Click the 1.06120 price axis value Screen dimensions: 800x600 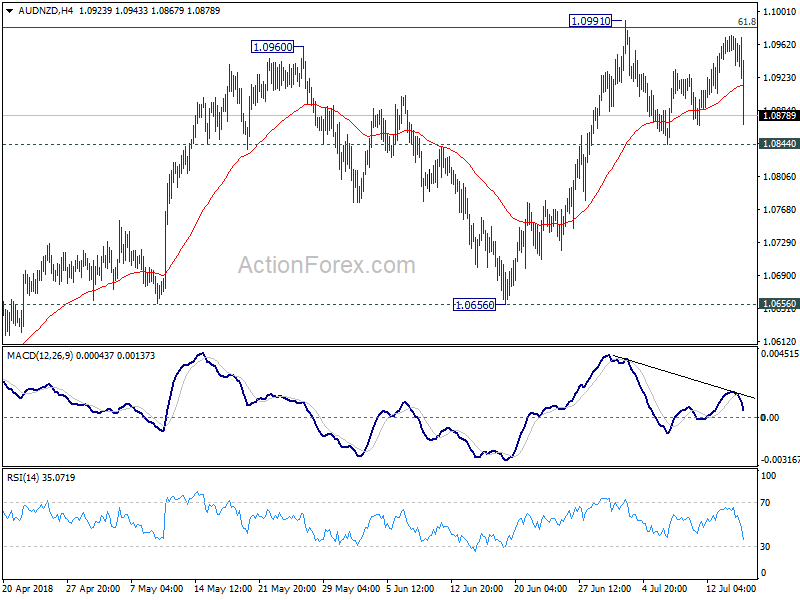click(x=779, y=341)
